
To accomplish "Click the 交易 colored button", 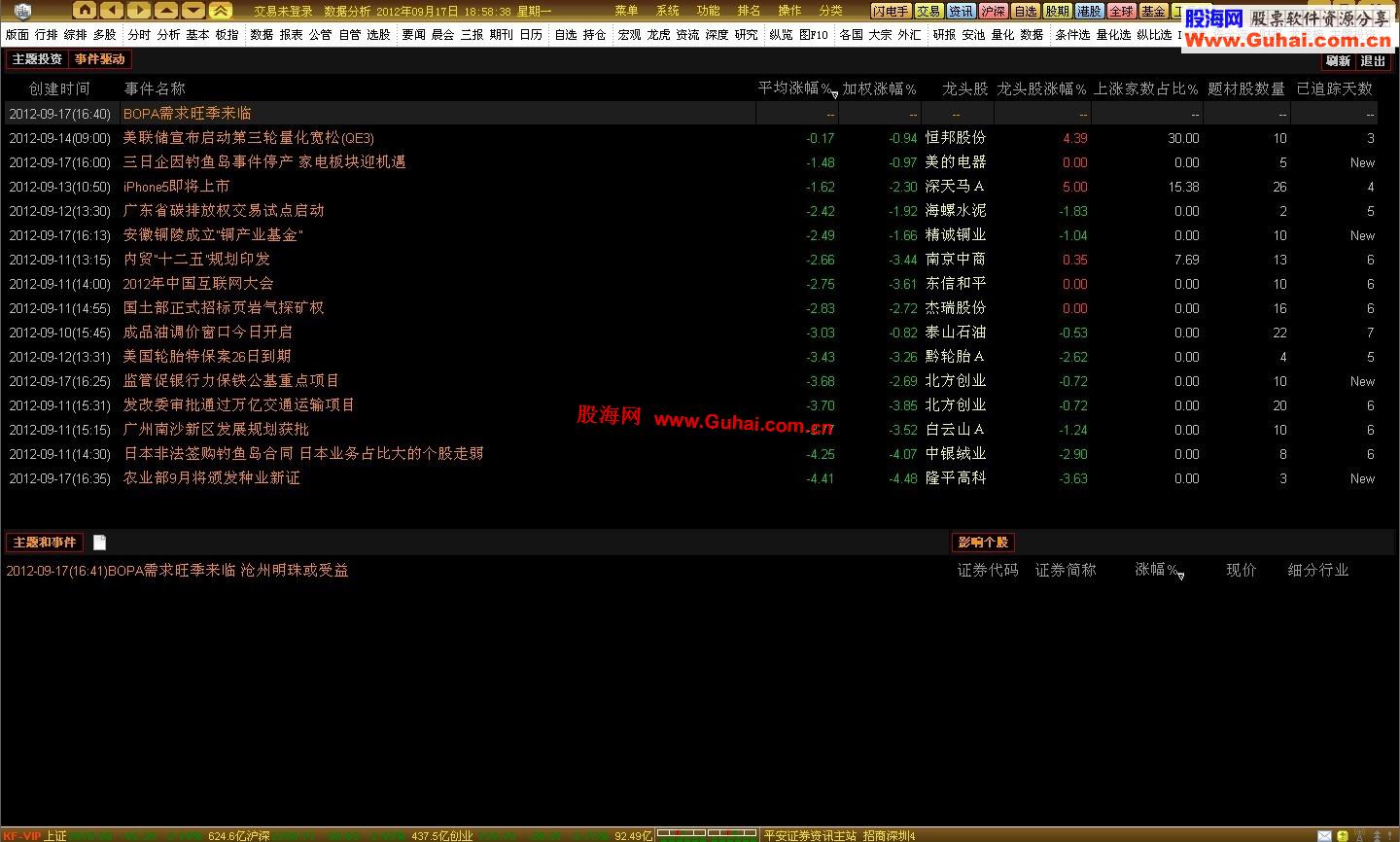I will point(928,11).
